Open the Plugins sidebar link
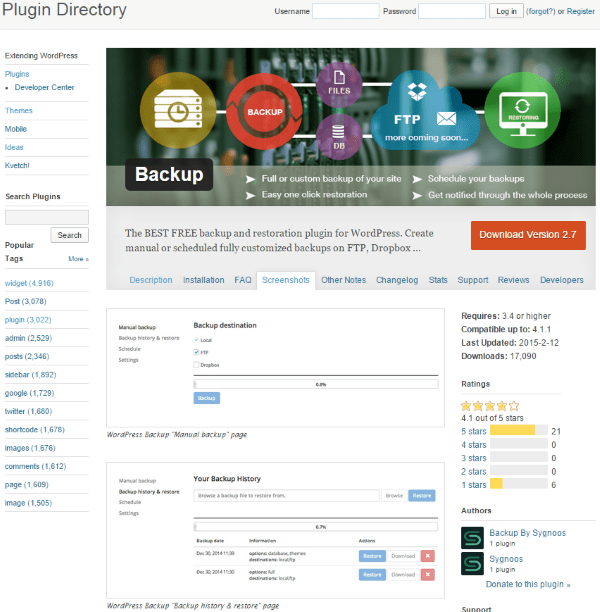The height and width of the screenshot is (612, 600). tap(17, 74)
